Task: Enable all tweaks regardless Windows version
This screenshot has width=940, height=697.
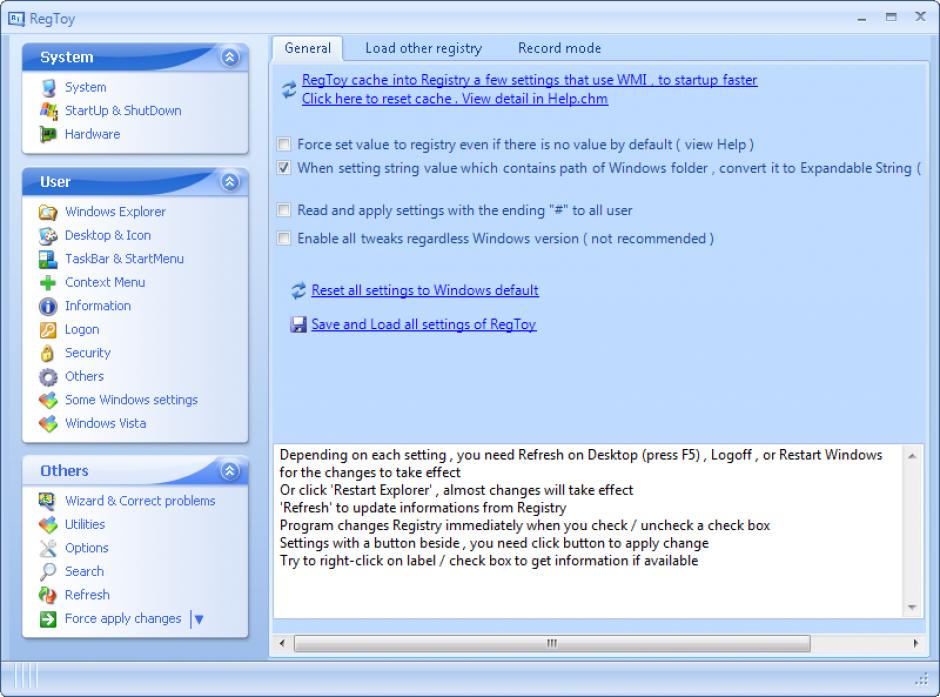Action: pyautogui.click(x=285, y=239)
